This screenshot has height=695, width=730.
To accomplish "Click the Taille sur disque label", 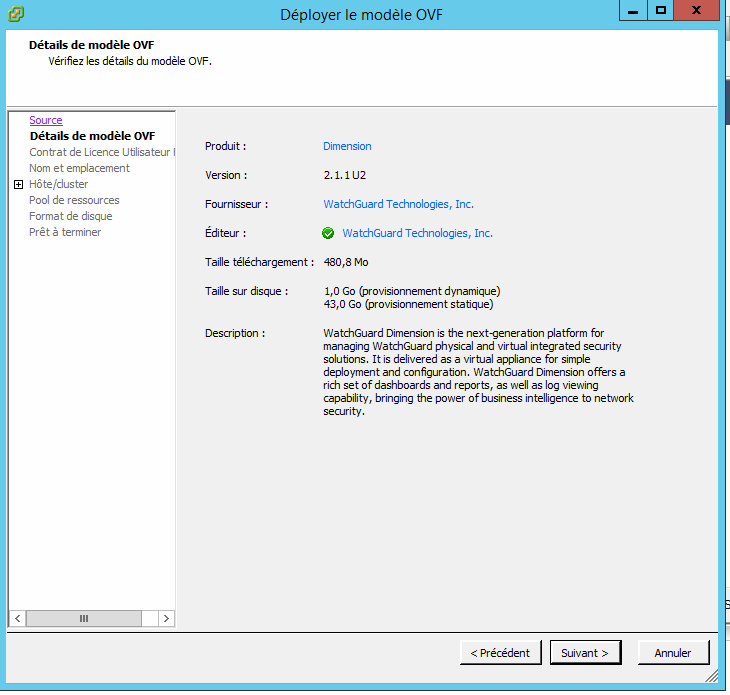I will click(247, 291).
